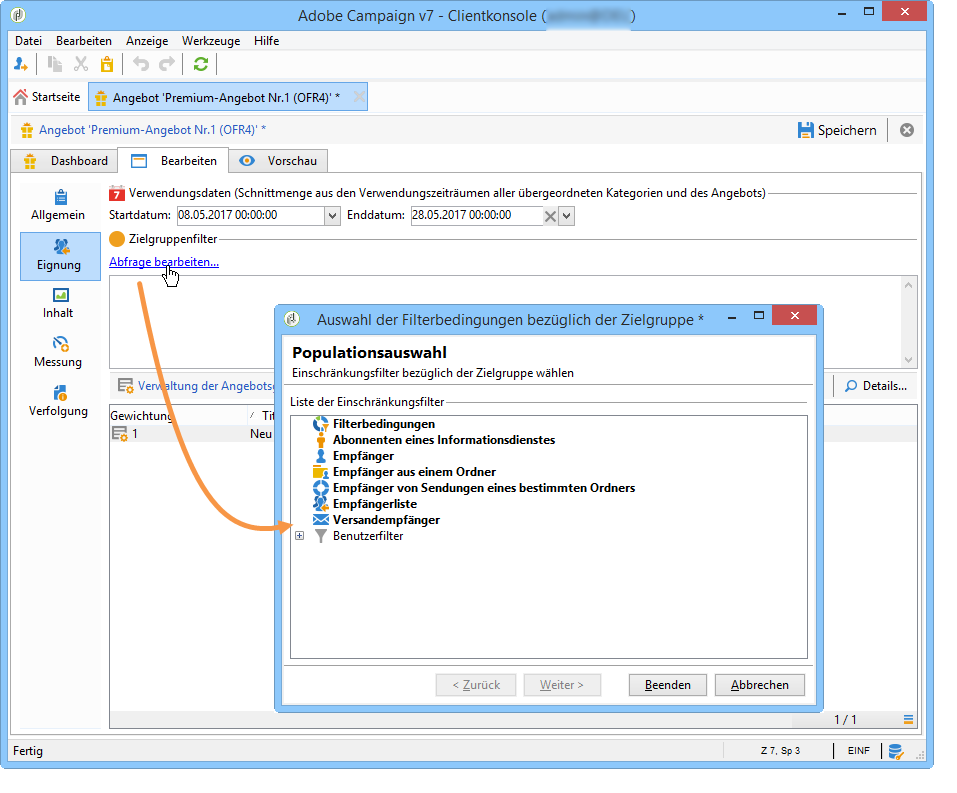Open the Messung sidebar section
Viewport: 957px width, 793px height.
59,352
